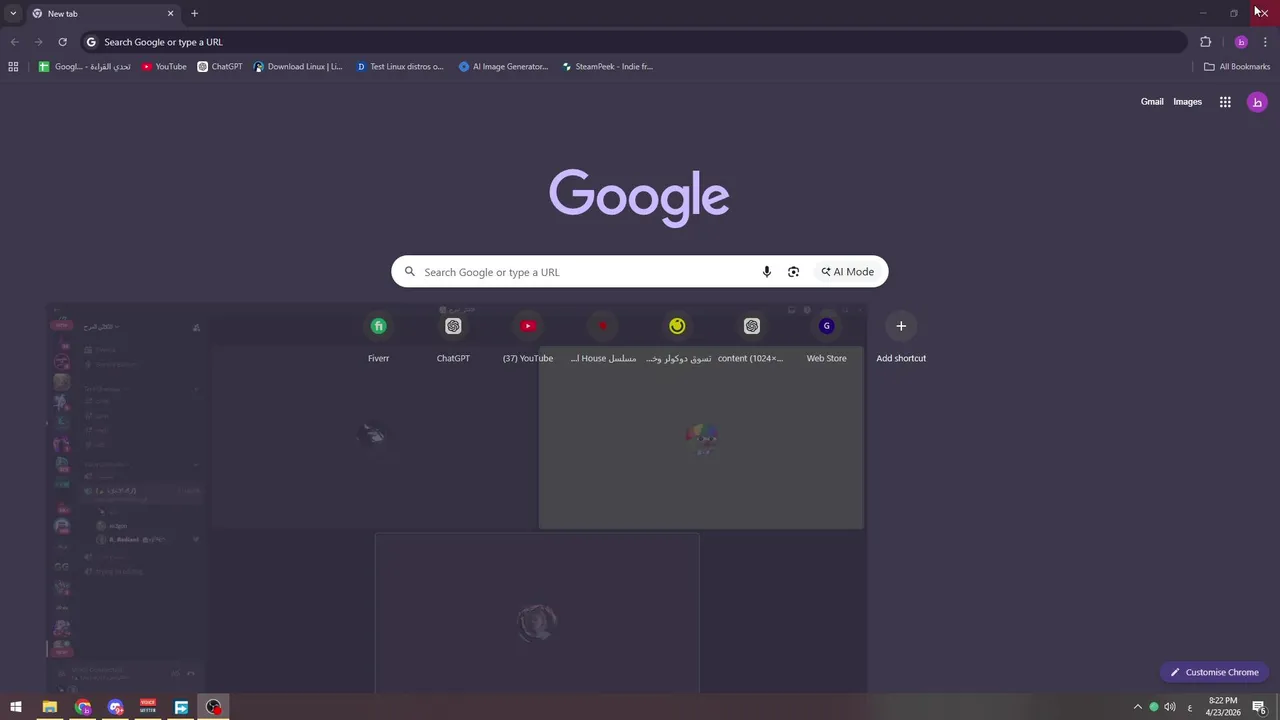Open the Google account avatar
Screen dimensions: 1280x720
pos(1257,102)
